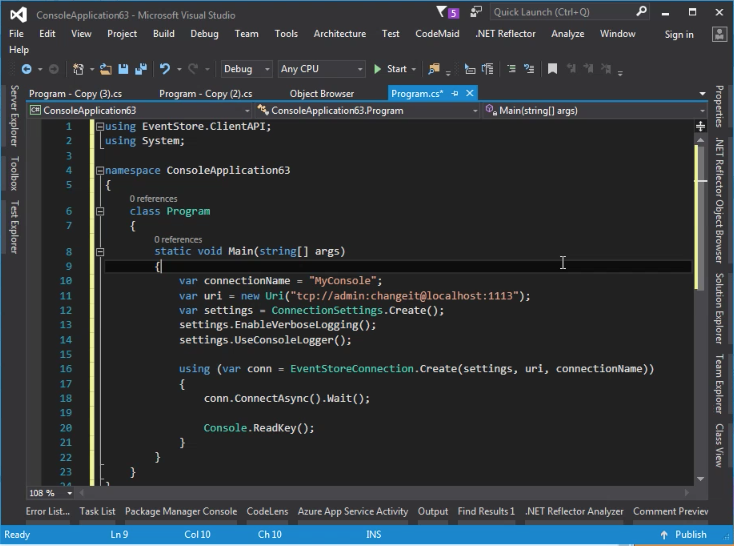This screenshot has width=734, height=546.
Task: Click the Visual Studio logo icon
Action: 18,15
